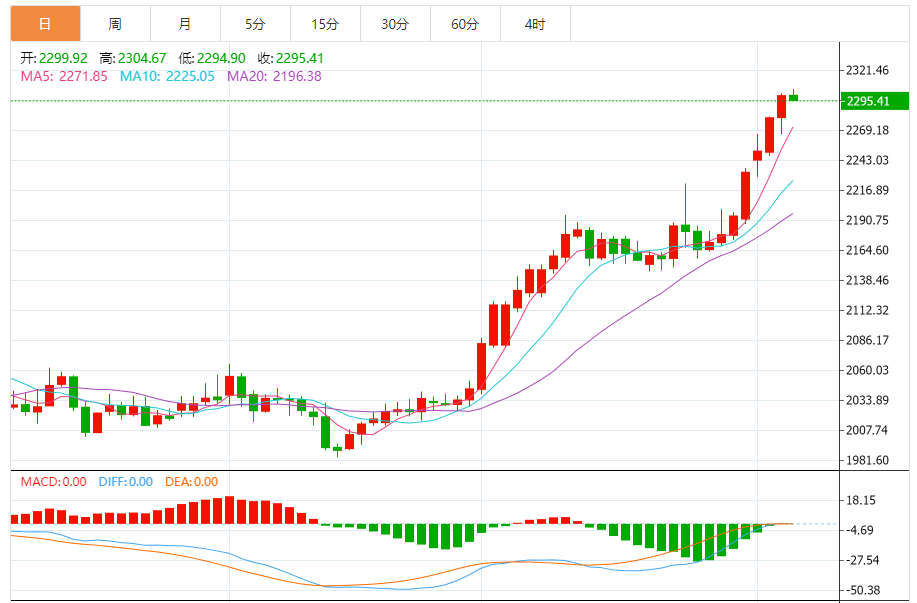Image resolution: width=917 pixels, height=603 pixels.
Task: Click the DEA:0.00 label
Action: pos(191,481)
